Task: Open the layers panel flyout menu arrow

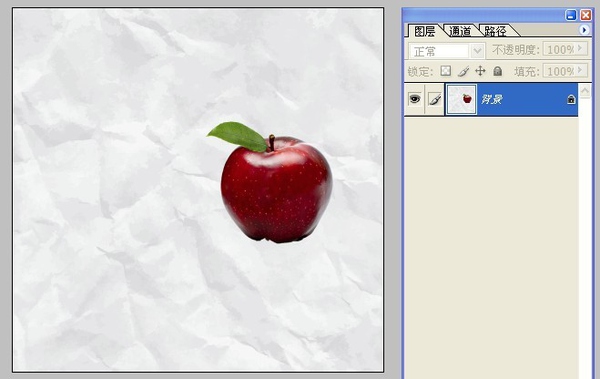Action: 584,30
